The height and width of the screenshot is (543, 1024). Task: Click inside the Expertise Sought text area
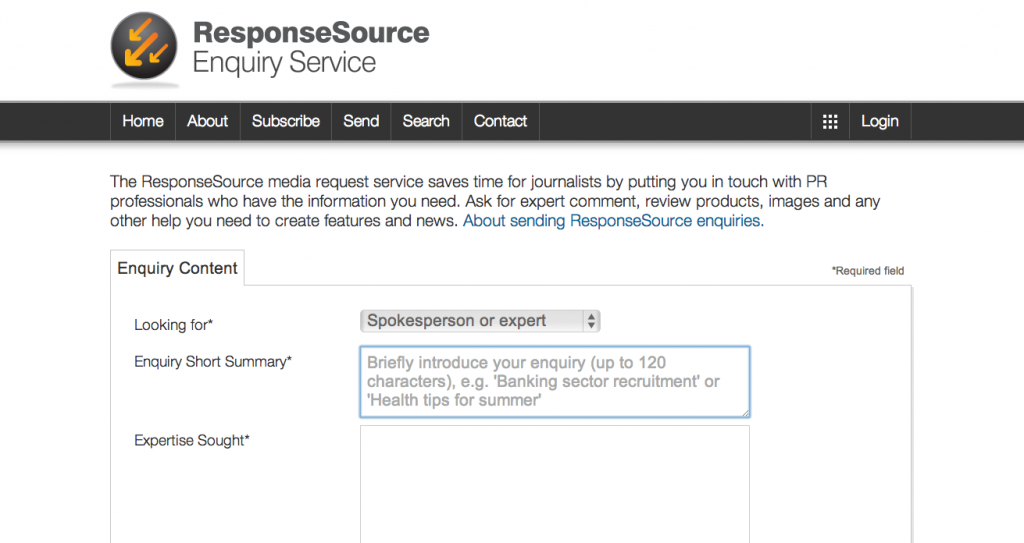554,484
